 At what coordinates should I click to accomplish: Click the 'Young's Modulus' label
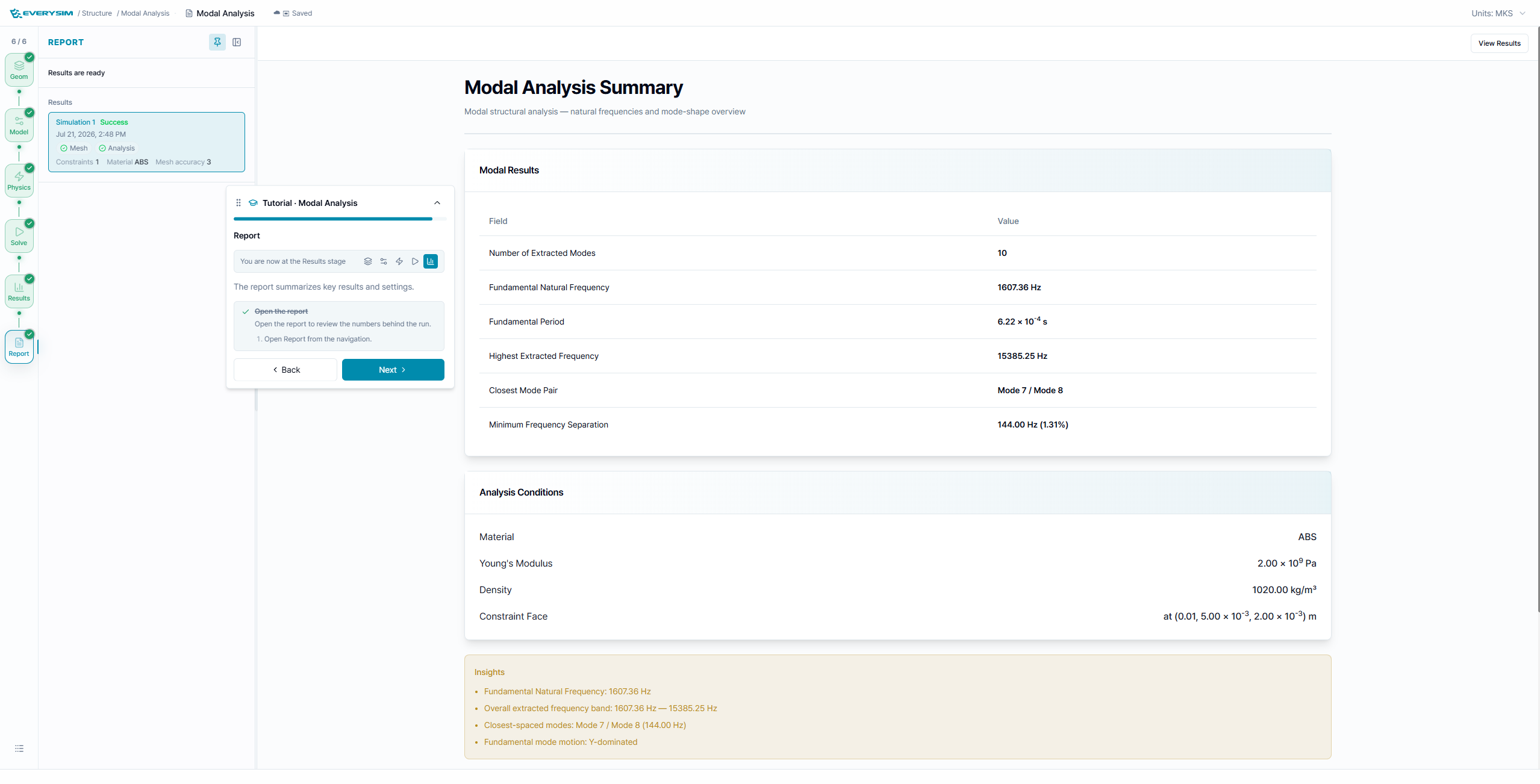[x=516, y=564]
